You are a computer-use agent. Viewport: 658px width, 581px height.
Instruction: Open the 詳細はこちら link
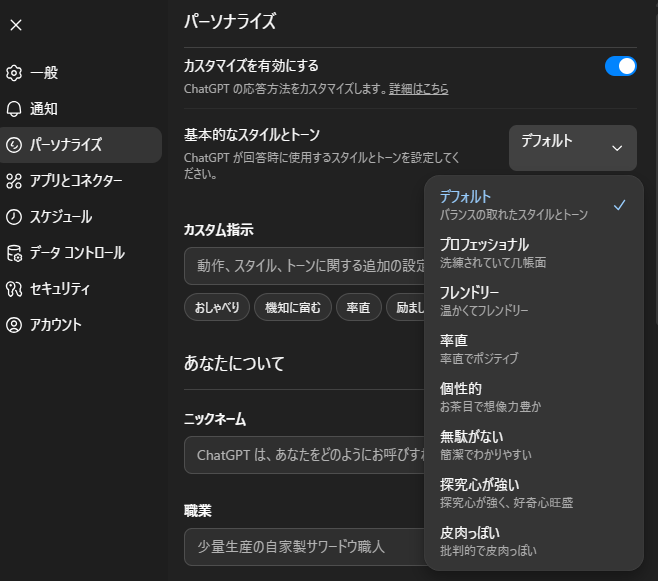coord(418,89)
